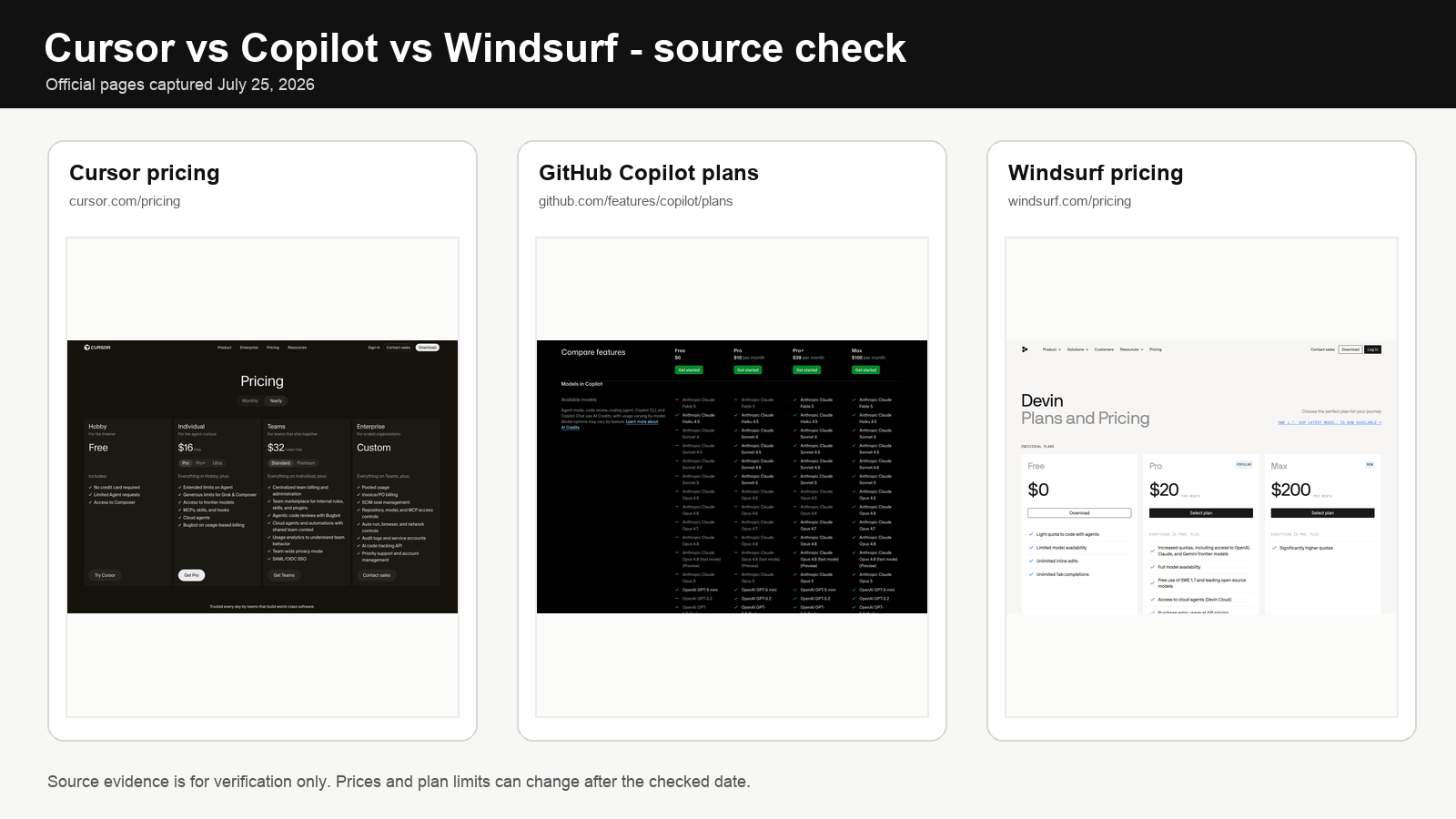
Task: Click Get started under Copilot Pro $10
Action: (748, 370)
